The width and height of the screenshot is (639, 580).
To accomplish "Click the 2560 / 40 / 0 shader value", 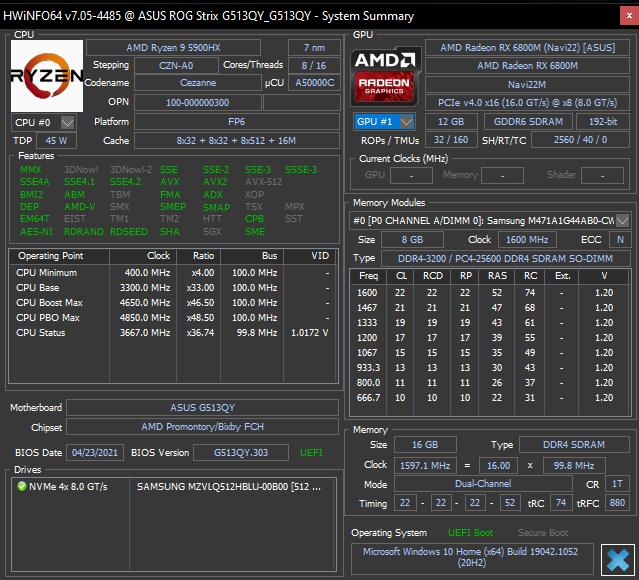I will [x=580, y=140].
